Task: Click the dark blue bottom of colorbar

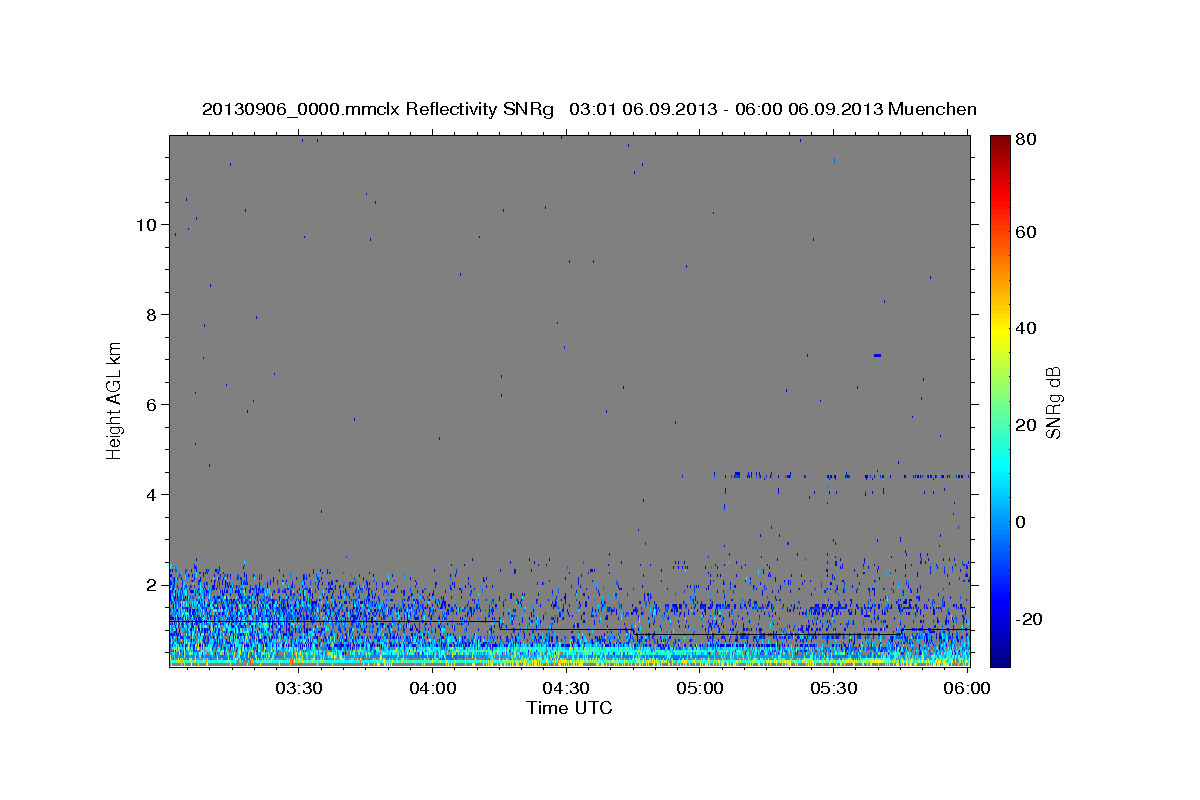Action: pos(1000,655)
